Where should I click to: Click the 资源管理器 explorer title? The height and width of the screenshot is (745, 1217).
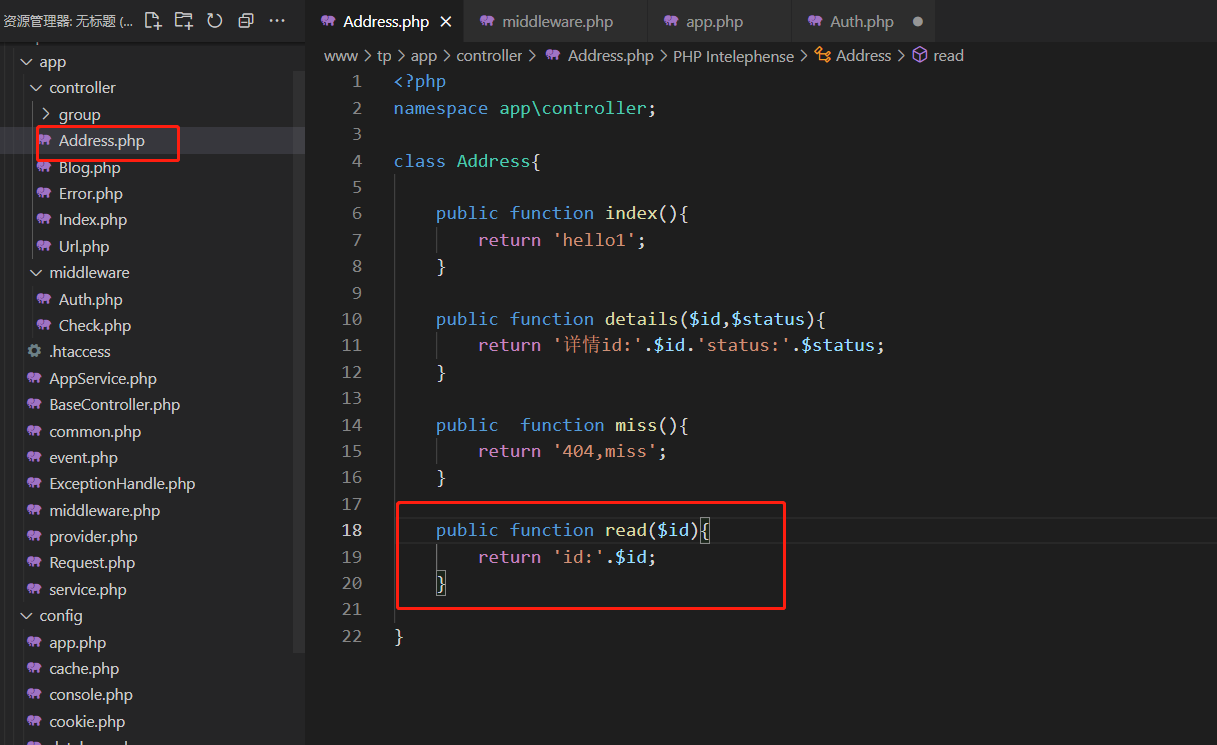[x=68, y=21]
